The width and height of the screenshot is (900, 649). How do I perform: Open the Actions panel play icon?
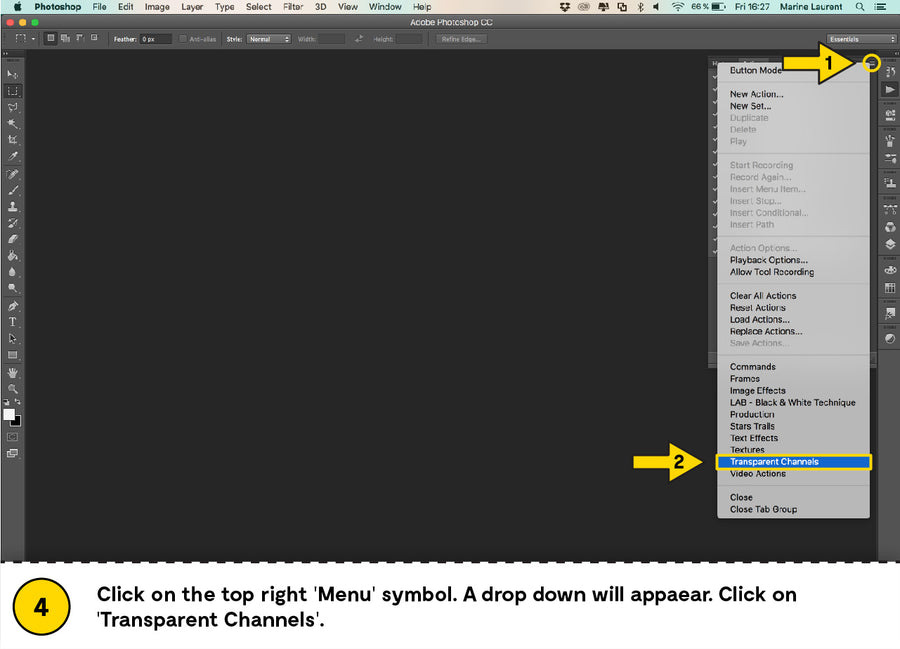[890, 90]
